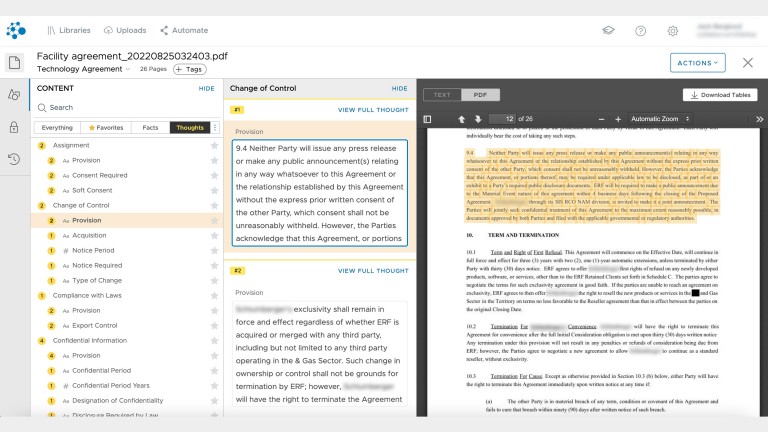Switch document viewer to TEXT mode
768x432 pixels.
(442, 95)
